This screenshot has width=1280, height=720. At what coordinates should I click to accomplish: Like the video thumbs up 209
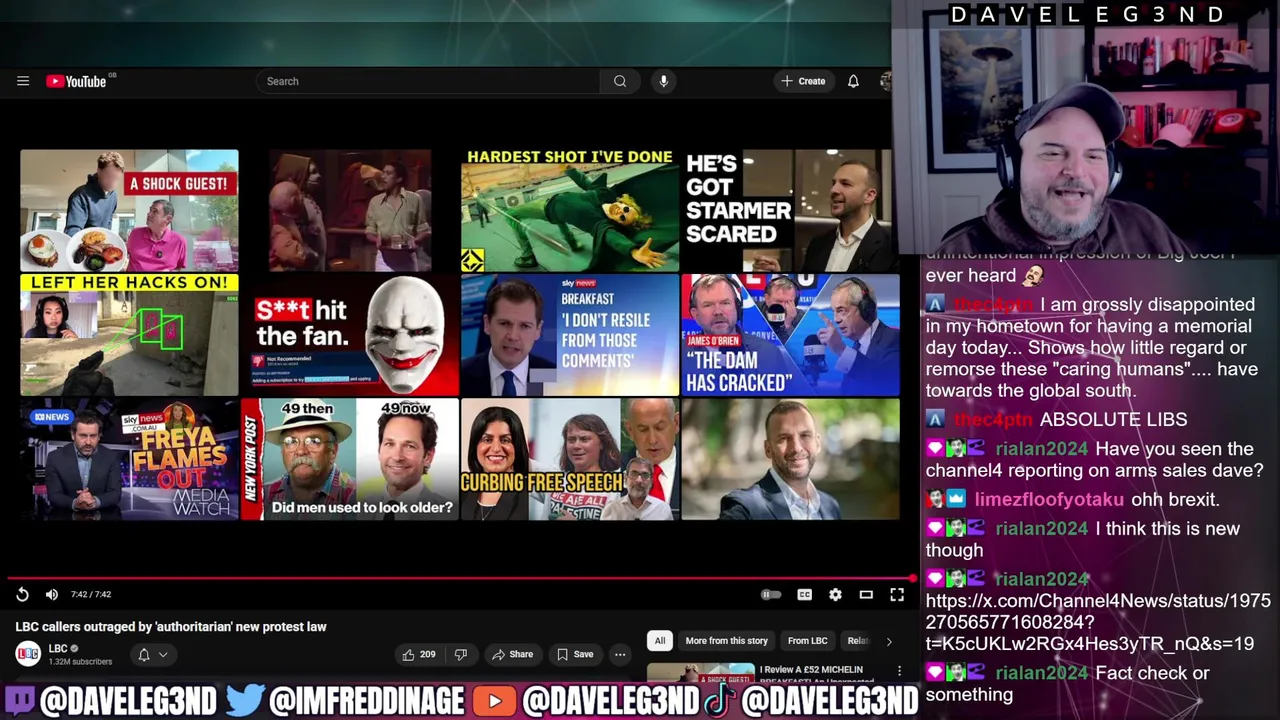pyautogui.click(x=419, y=654)
